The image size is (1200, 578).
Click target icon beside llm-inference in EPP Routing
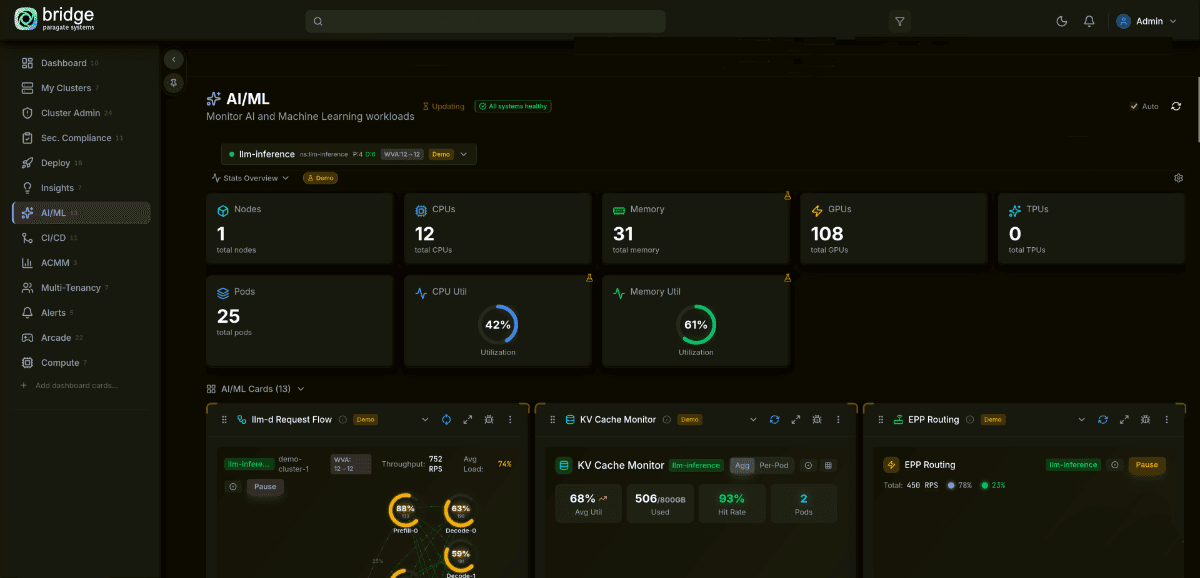point(1114,465)
